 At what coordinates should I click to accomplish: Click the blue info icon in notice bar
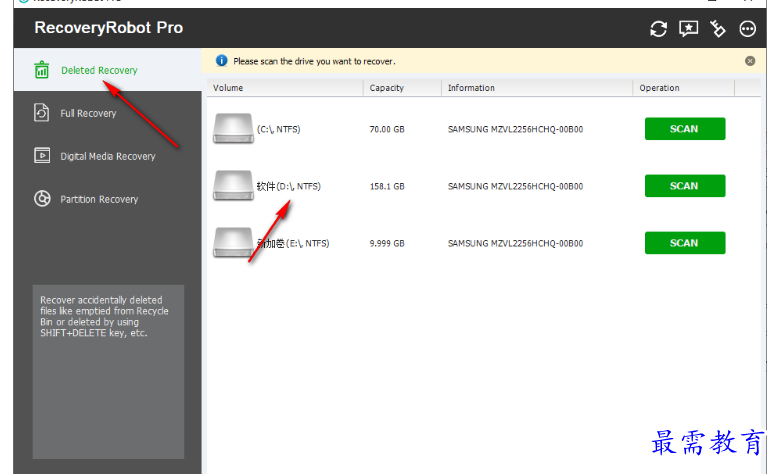point(222,61)
